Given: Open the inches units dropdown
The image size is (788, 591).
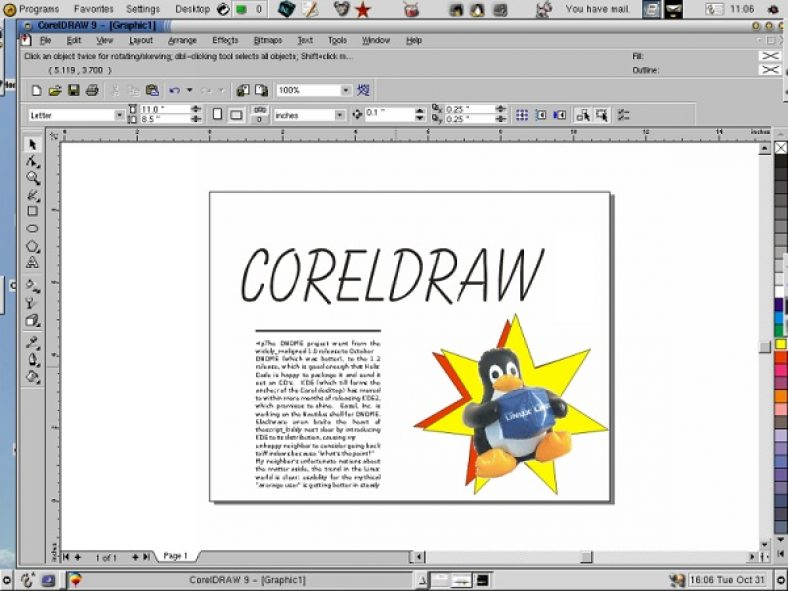Looking at the screenshot, I should click(339, 115).
